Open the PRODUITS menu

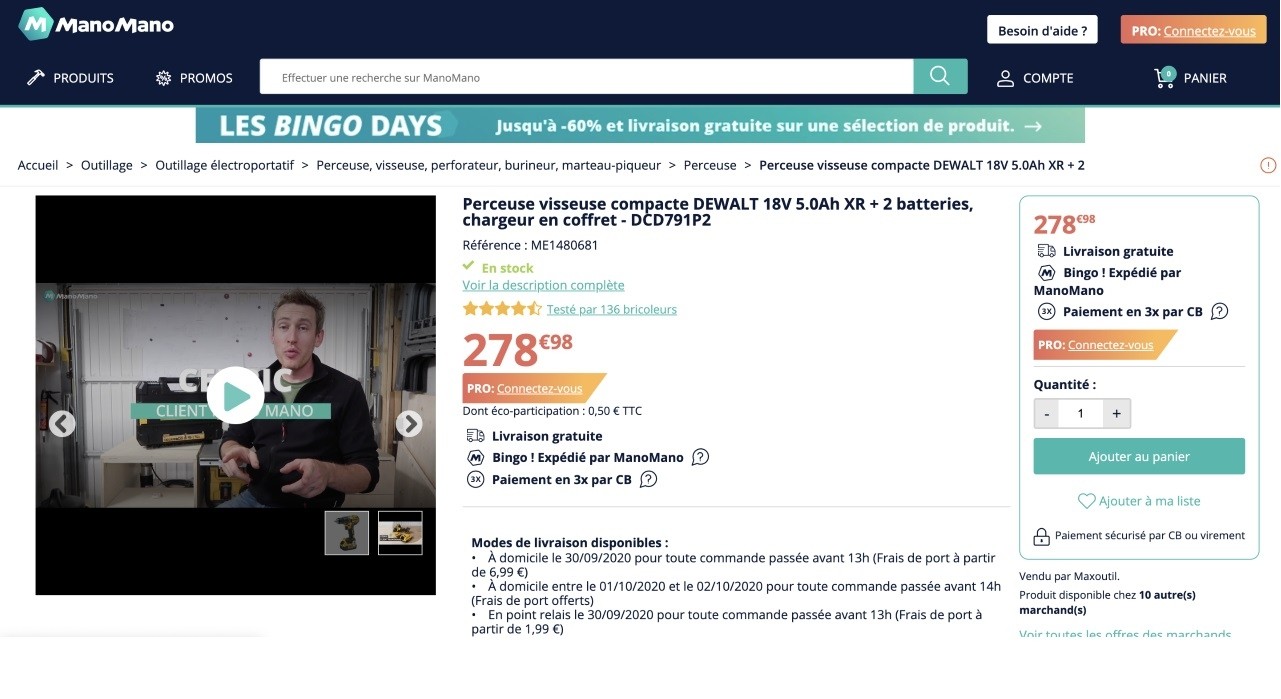pyautogui.click(x=70, y=78)
